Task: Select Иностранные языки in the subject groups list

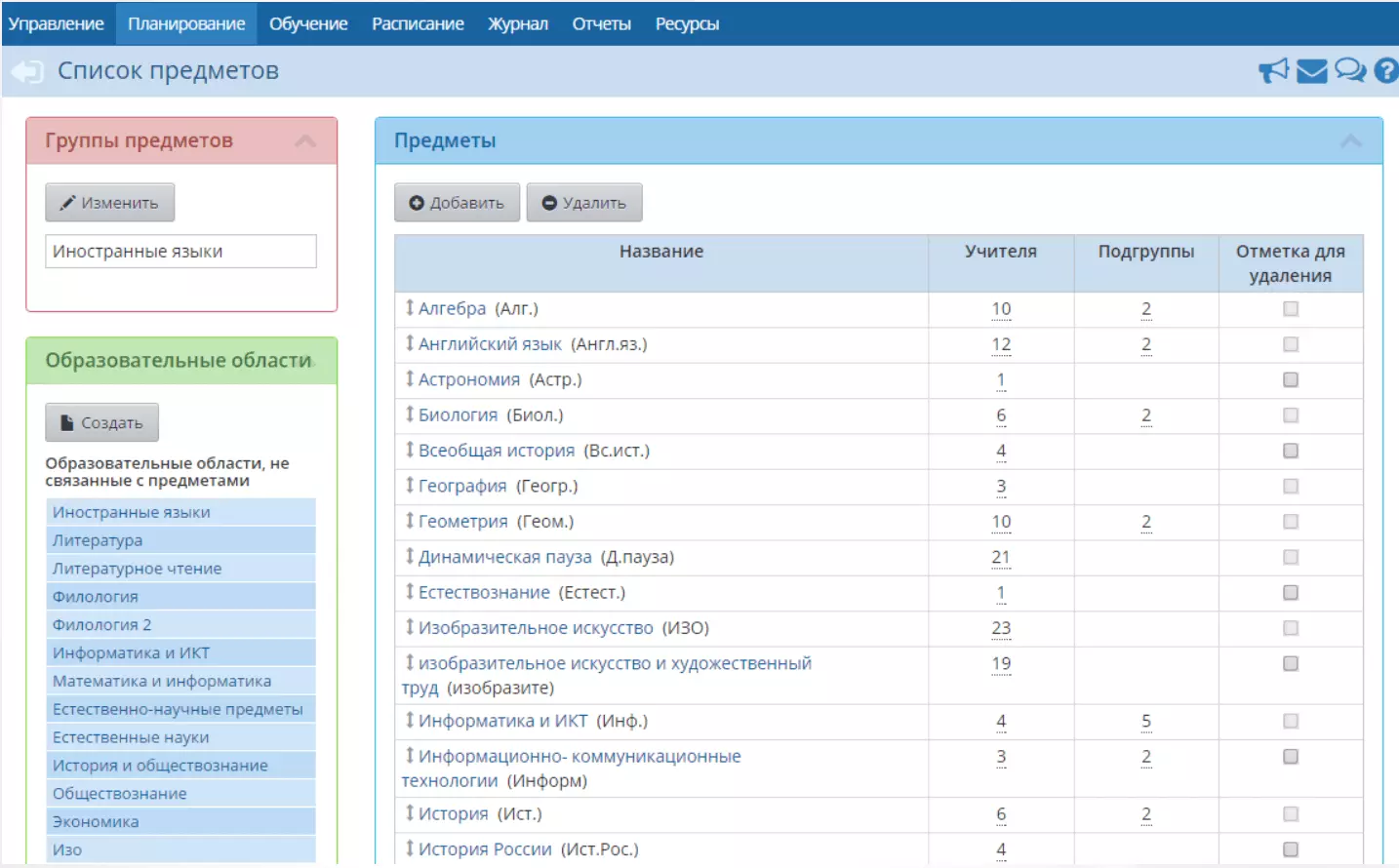Action: [180, 251]
